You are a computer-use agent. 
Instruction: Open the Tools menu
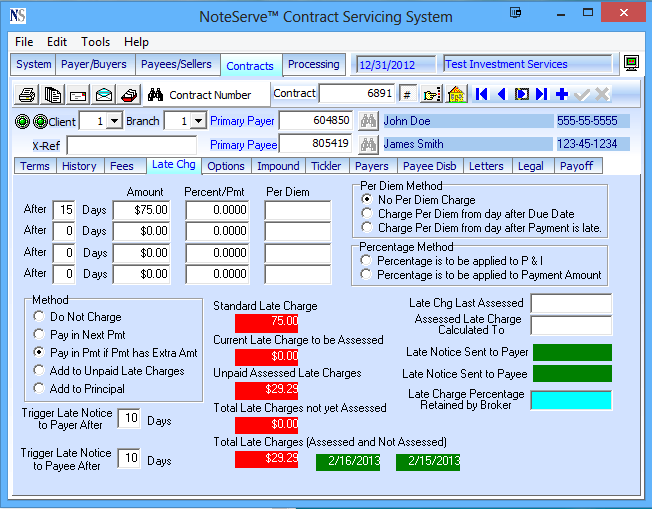pyautogui.click(x=96, y=42)
